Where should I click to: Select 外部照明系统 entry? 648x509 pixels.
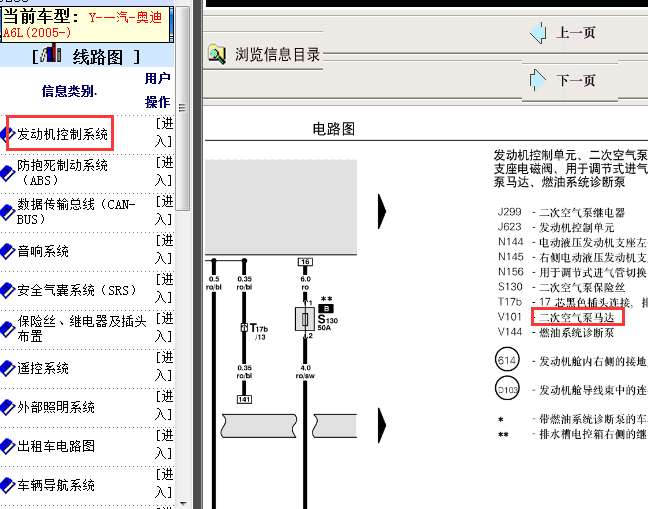tap(56, 407)
